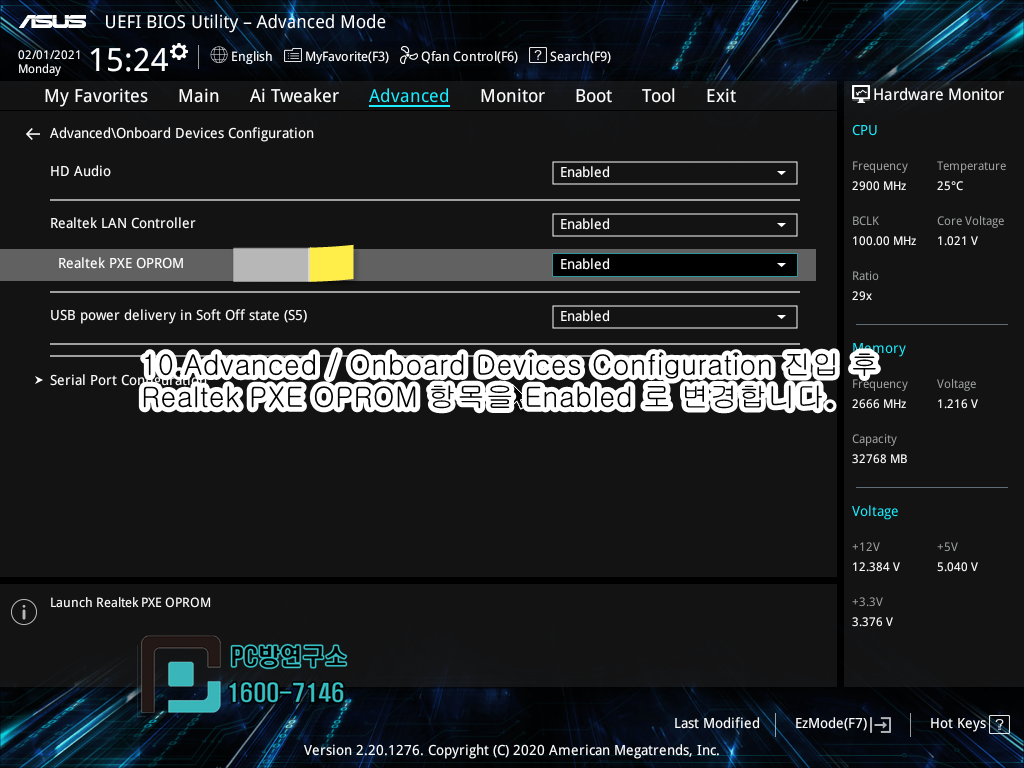Image resolution: width=1024 pixels, height=768 pixels.
Task: Click the 32768 MB capacity value
Action: click(x=879, y=459)
